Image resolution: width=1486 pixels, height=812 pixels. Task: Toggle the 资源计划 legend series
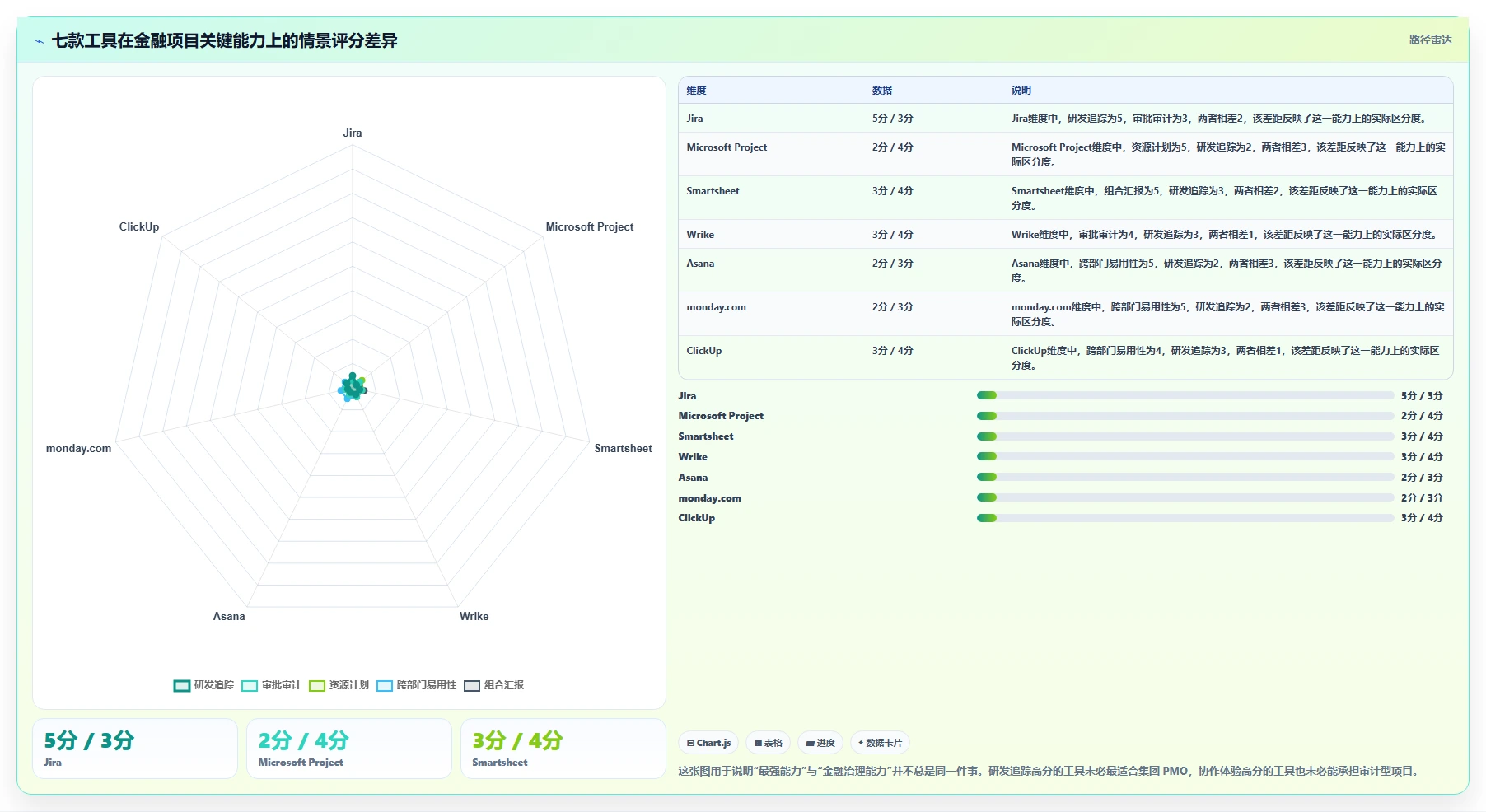tap(339, 685)
